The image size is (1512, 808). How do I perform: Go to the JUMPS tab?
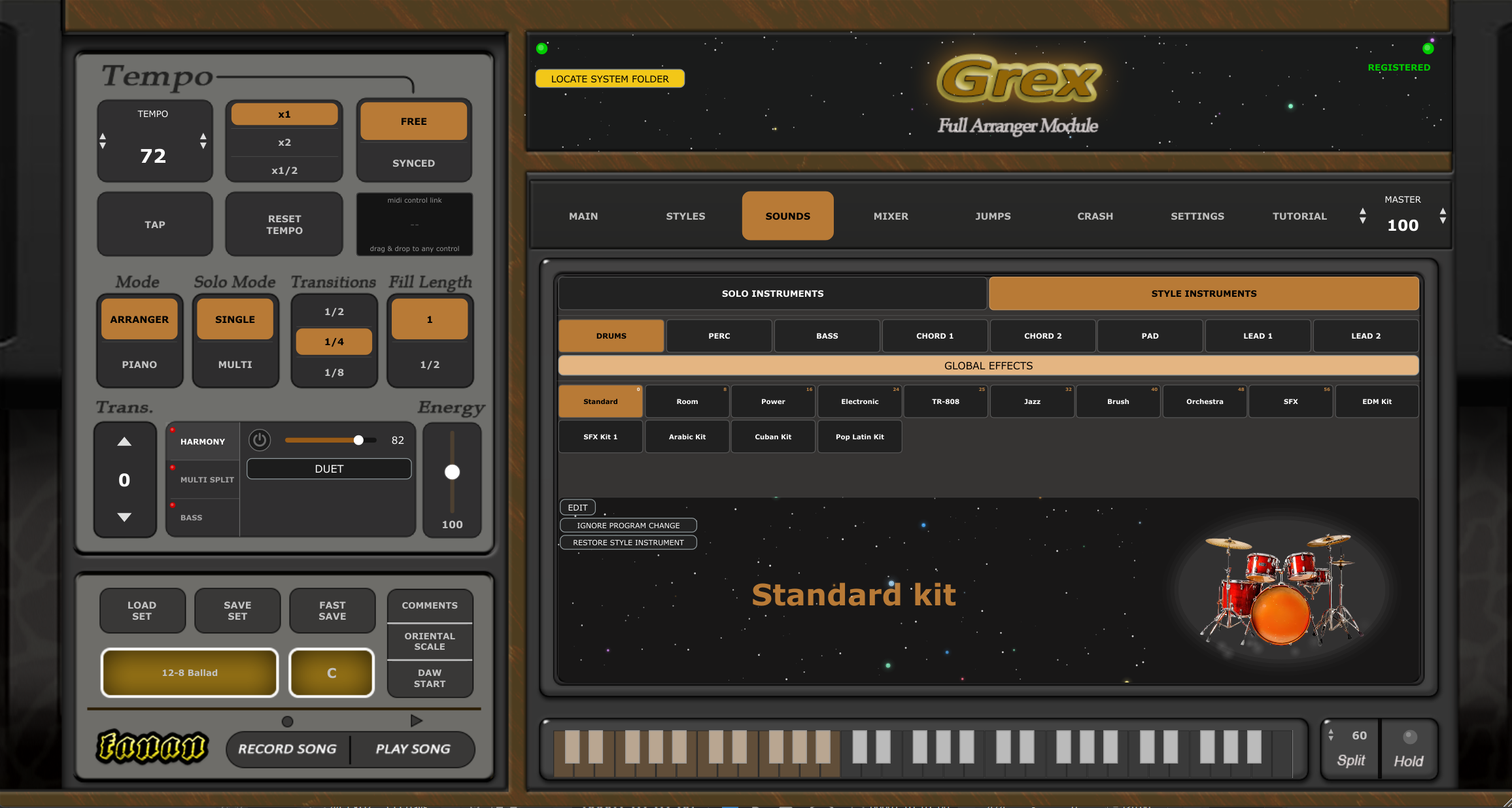(x=993, y=216)
